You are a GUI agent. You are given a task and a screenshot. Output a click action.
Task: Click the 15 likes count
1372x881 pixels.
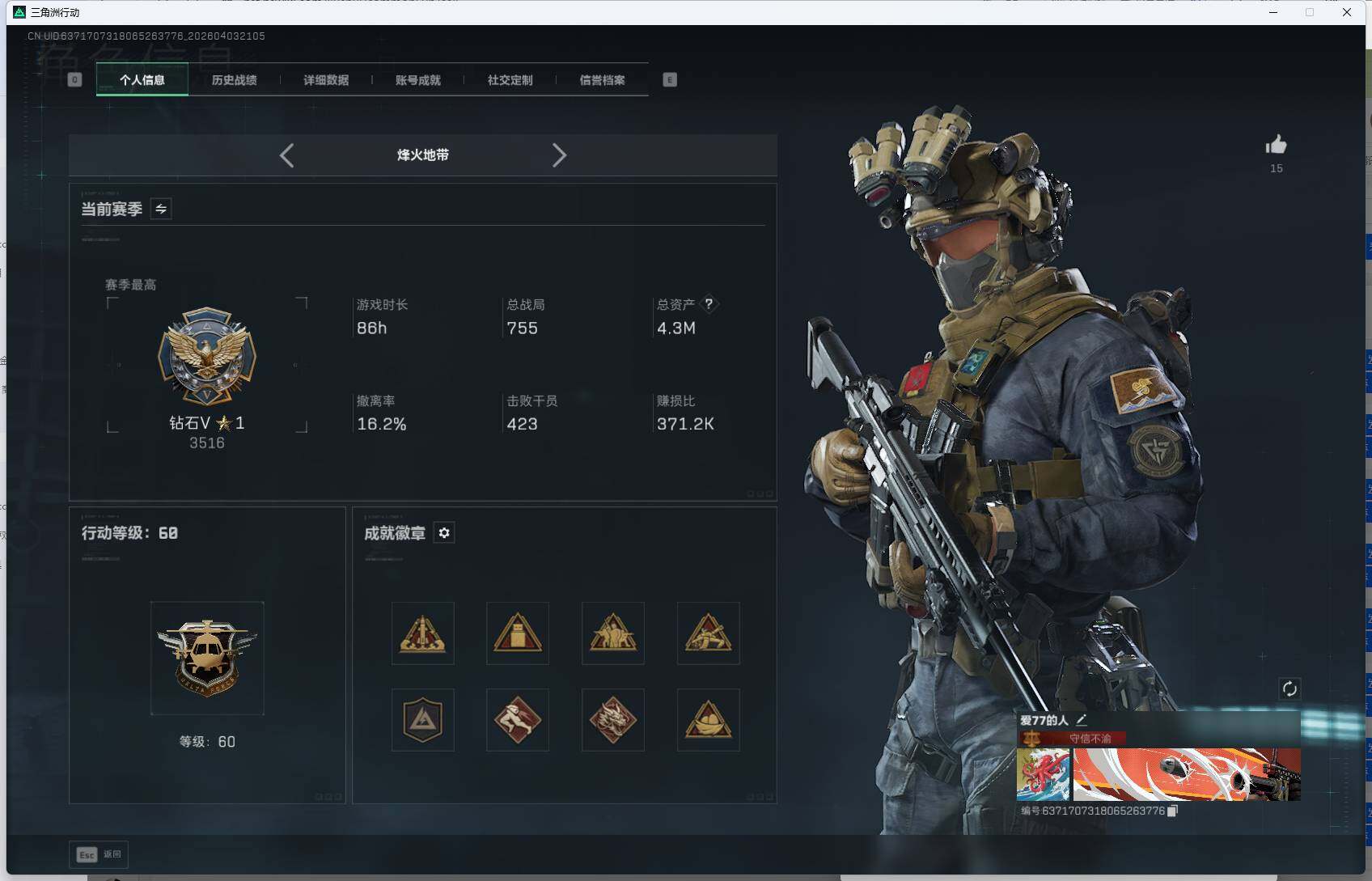(1277, 168)
